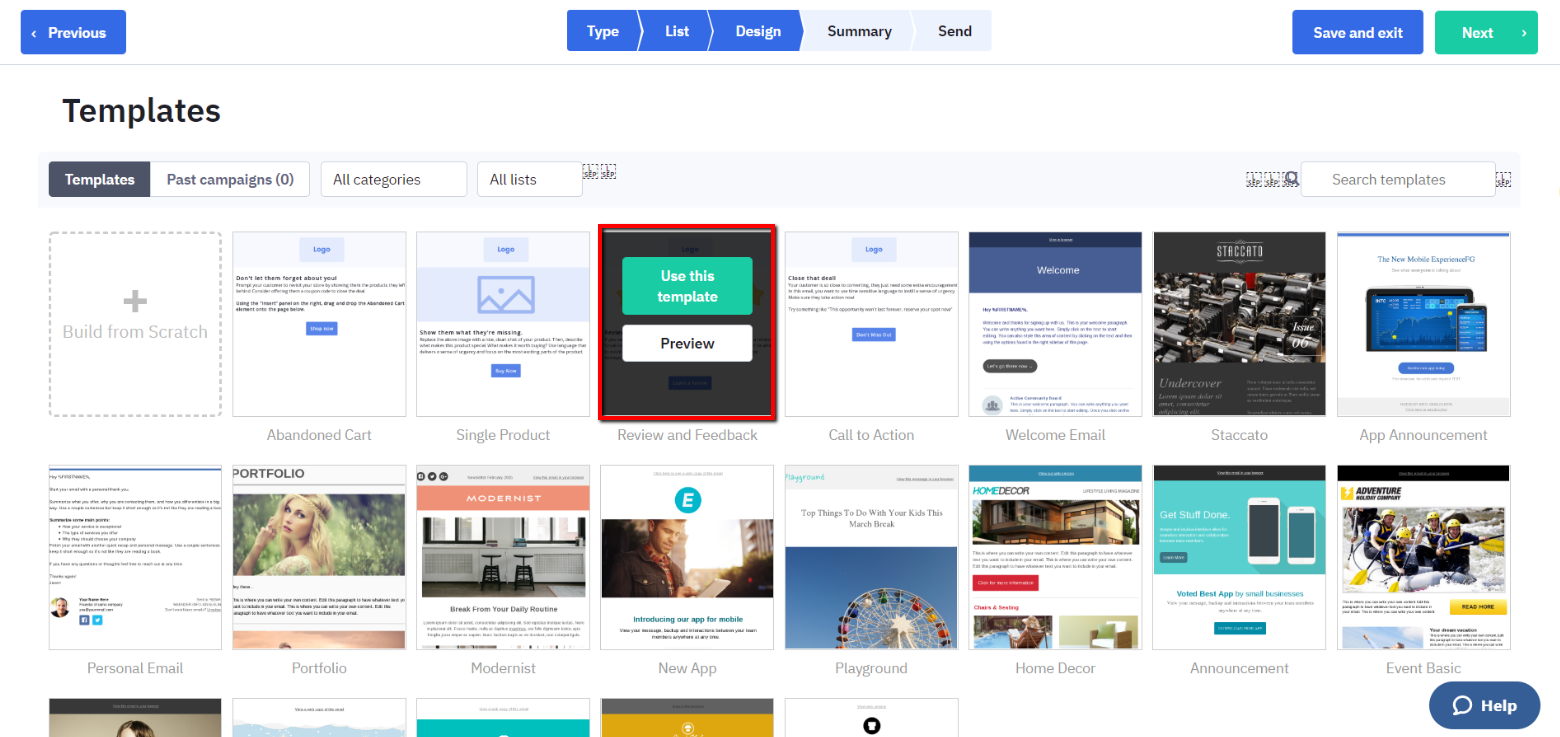This screenshot has height=737, width=1560.
Task: Select the Templates tab
Action: (99, 179)
